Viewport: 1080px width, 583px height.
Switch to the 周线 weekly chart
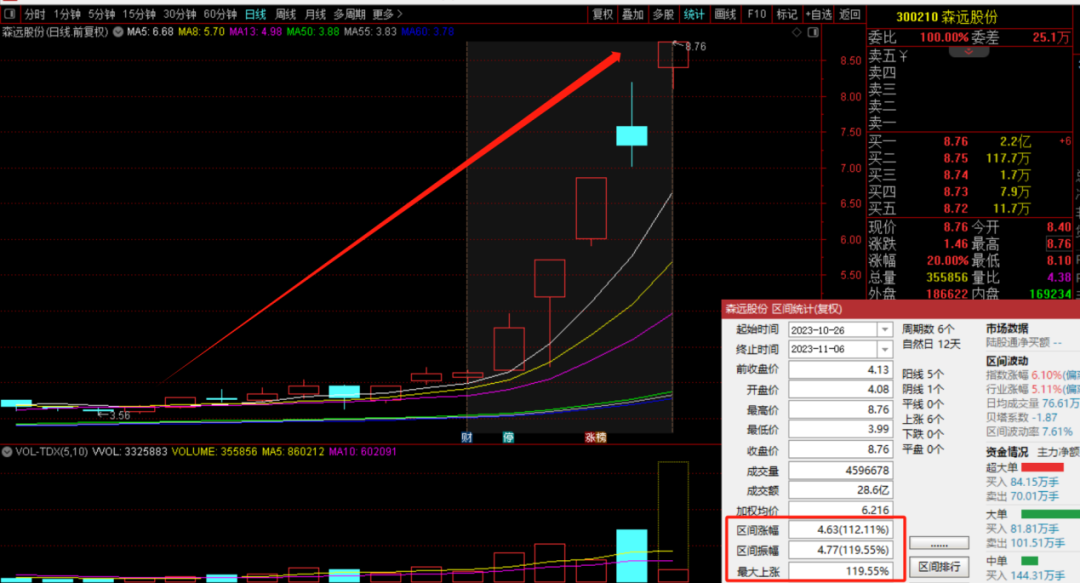point(285,14)
